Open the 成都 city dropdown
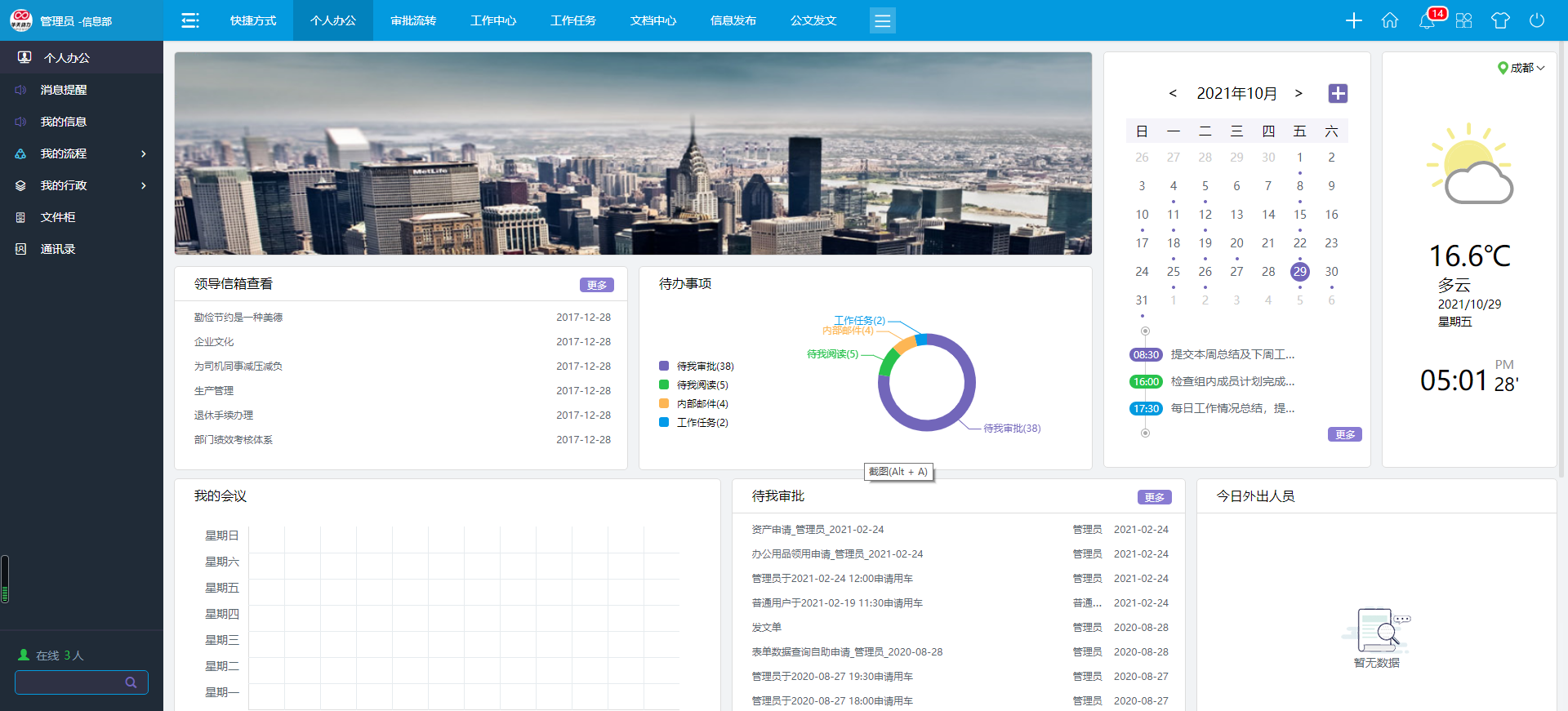The height and width of the screenshot is (711, 1568). coord(1521,68)
